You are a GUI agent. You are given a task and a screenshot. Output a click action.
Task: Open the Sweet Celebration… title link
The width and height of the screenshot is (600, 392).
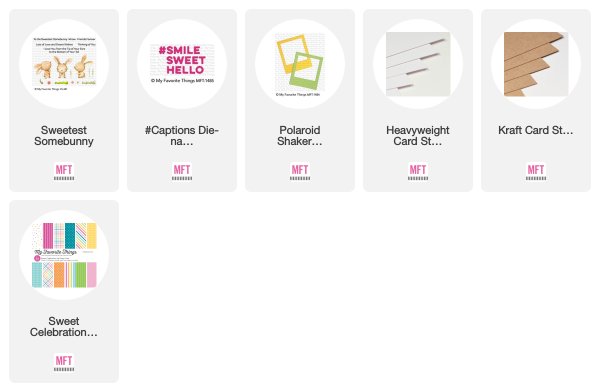point(64,327)
